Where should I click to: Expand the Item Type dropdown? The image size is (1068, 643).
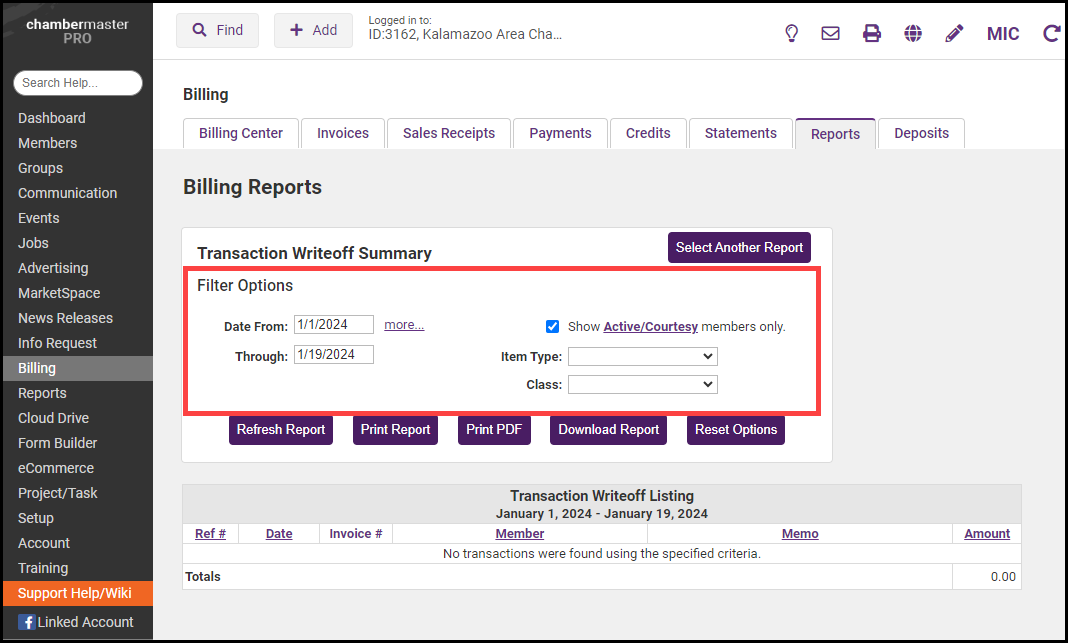click(x=642, y=356)
